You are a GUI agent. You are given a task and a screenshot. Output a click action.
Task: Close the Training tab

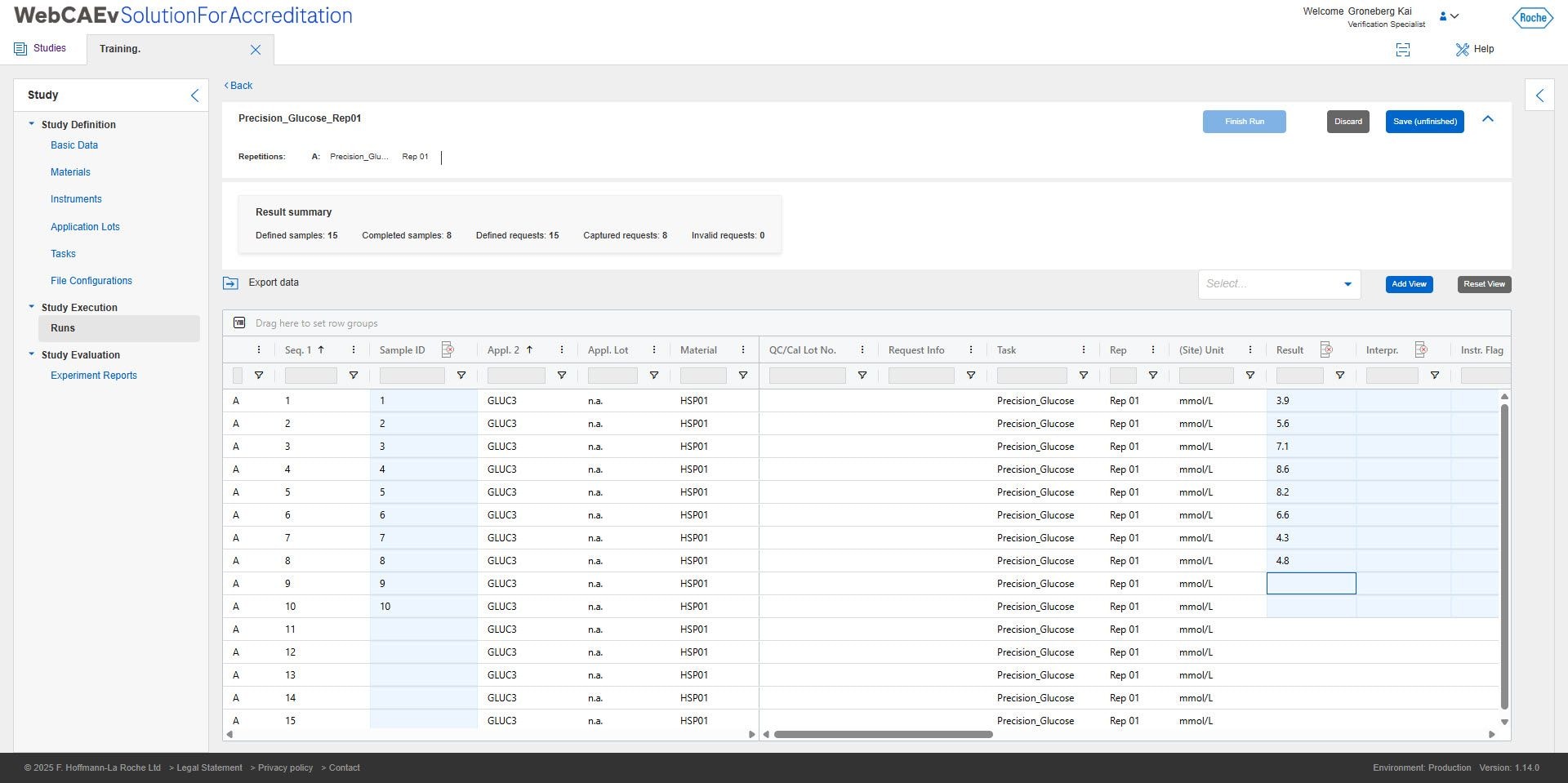coord(256,50)
